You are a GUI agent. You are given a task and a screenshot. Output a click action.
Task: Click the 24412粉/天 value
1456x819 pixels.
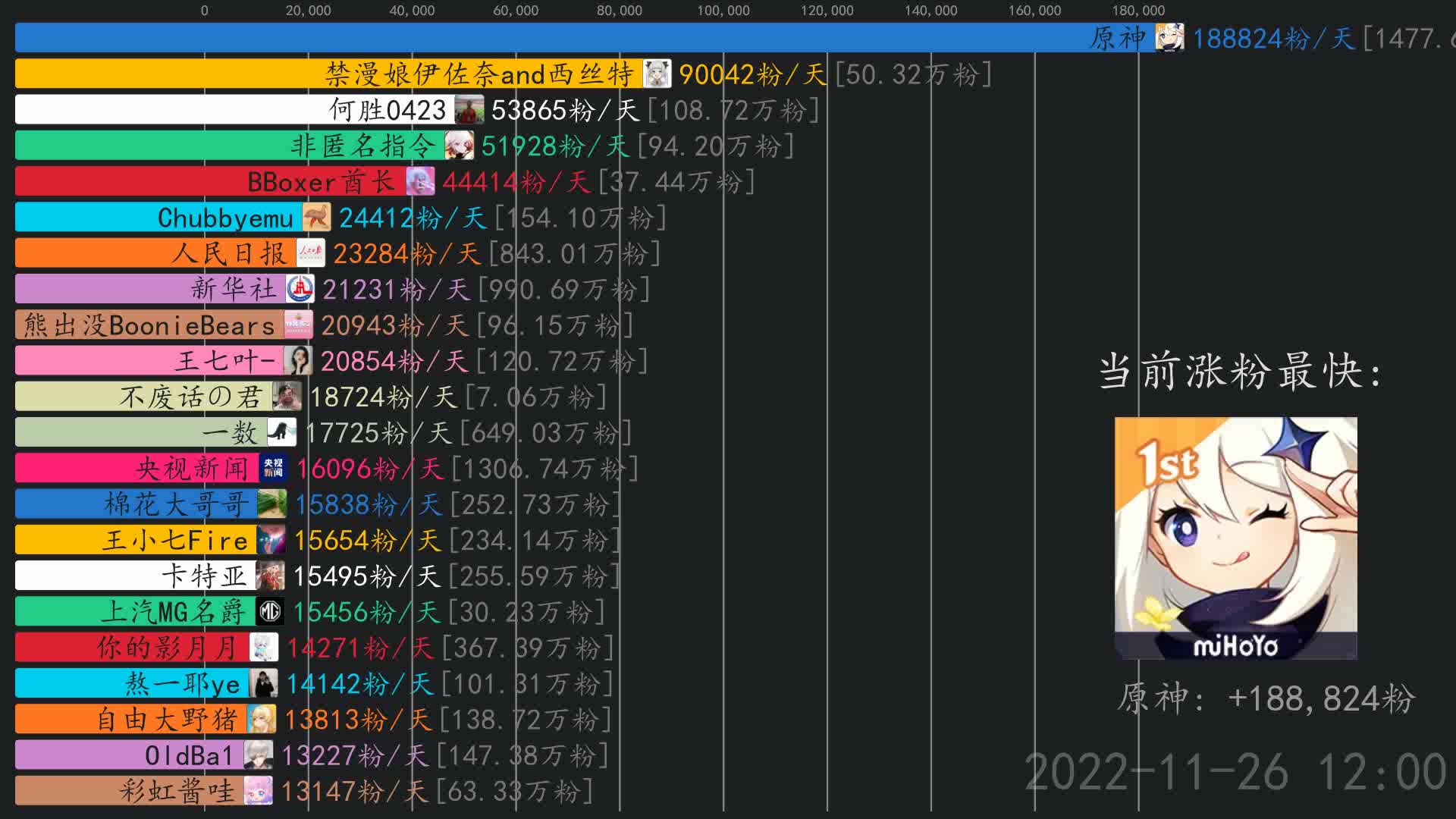point(413,218)
